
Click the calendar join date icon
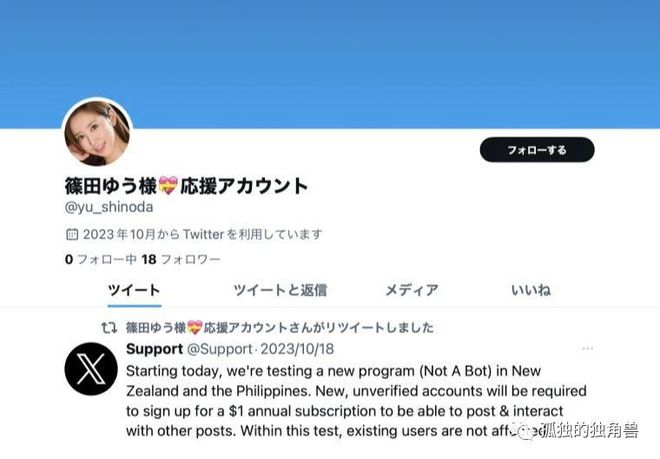pyautogui.click(x=72, y=234)
